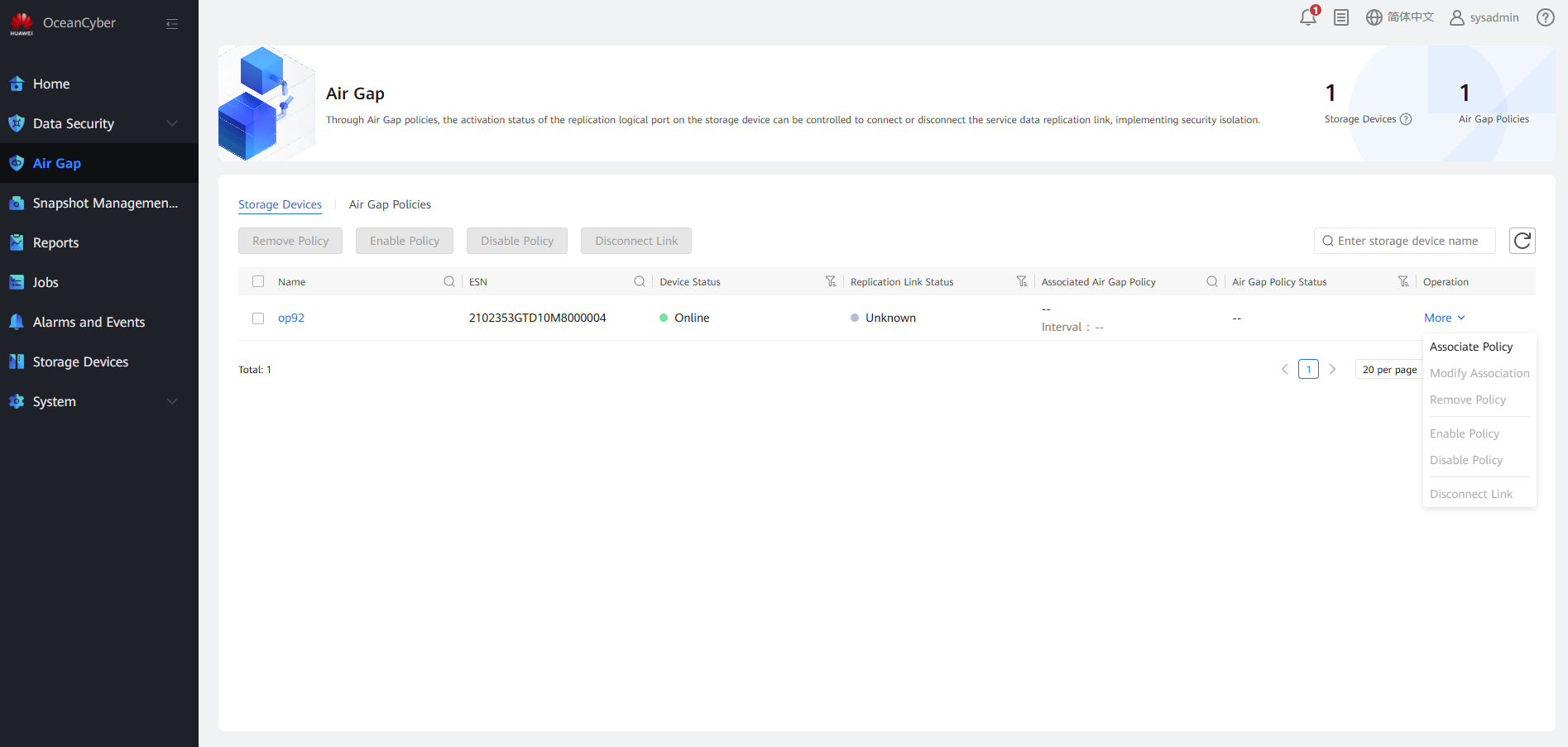This screenshot has height=747, width=1568.
Task: Click the refresh table button
Action: click(x=1522, y=241)
